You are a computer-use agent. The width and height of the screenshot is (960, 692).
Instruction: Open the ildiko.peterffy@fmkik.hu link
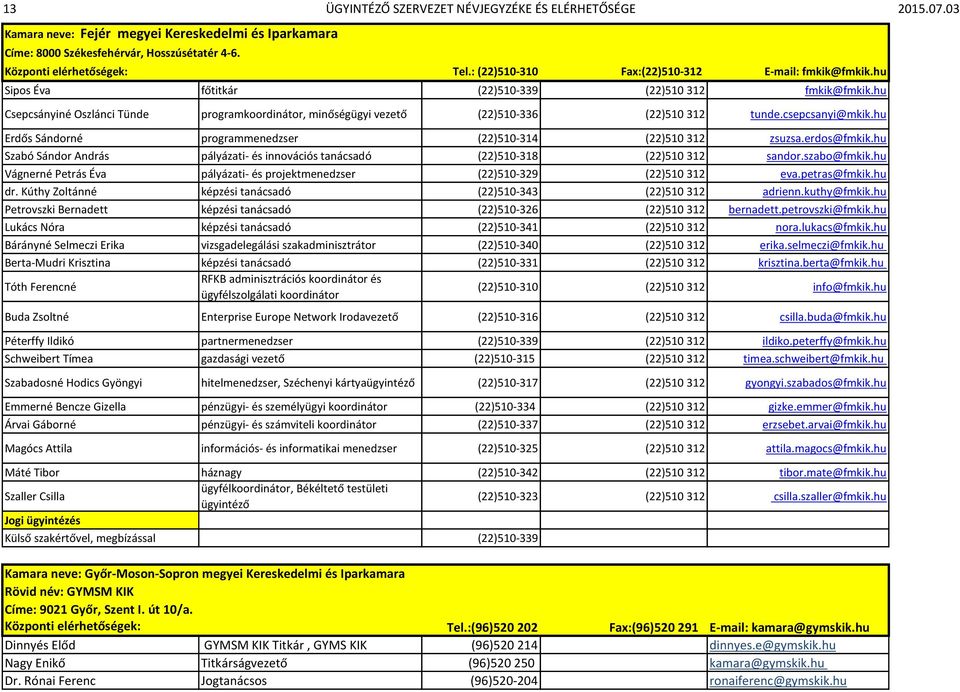point(824,341)
